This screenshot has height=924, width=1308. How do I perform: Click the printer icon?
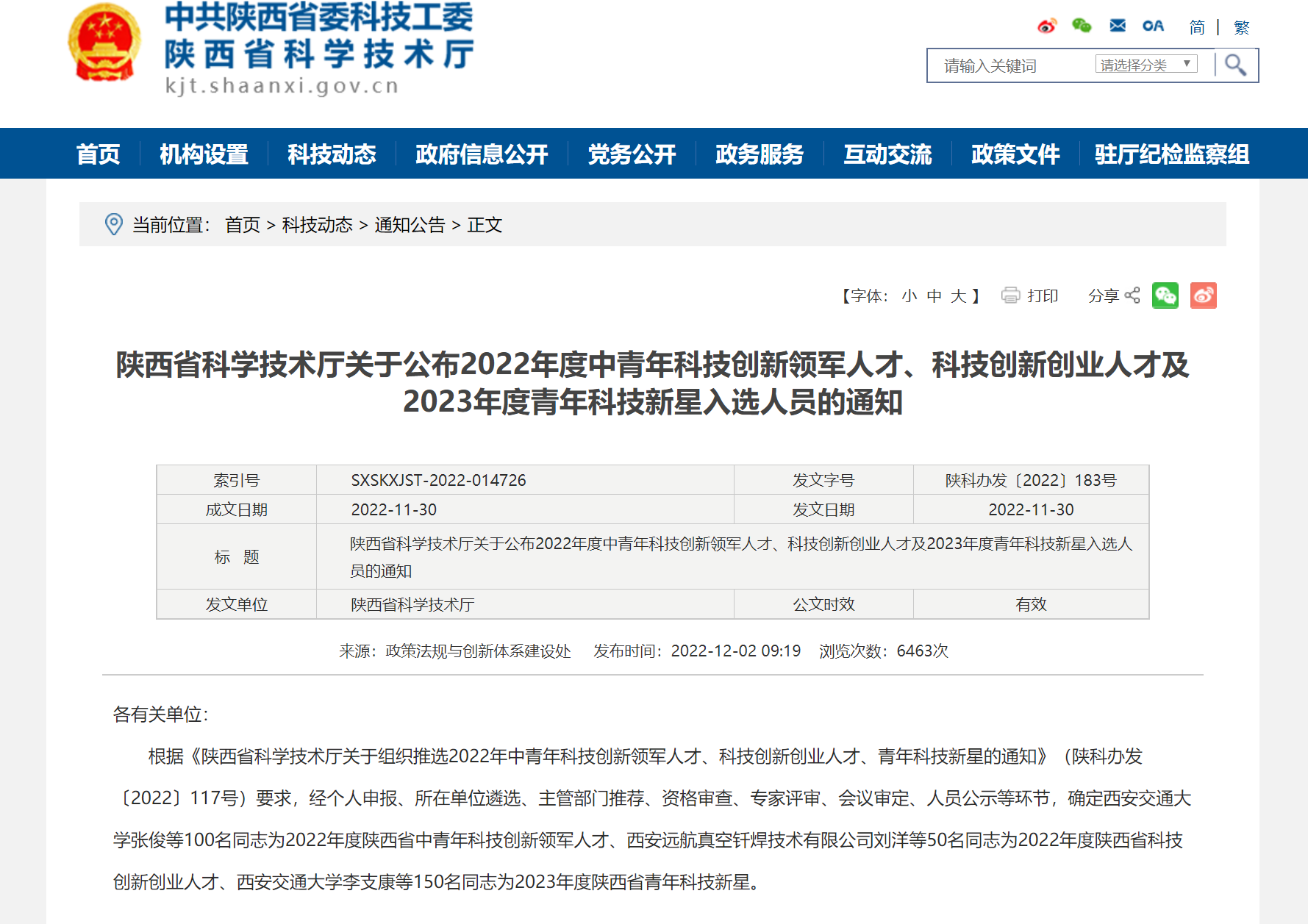pos(1011,296)
